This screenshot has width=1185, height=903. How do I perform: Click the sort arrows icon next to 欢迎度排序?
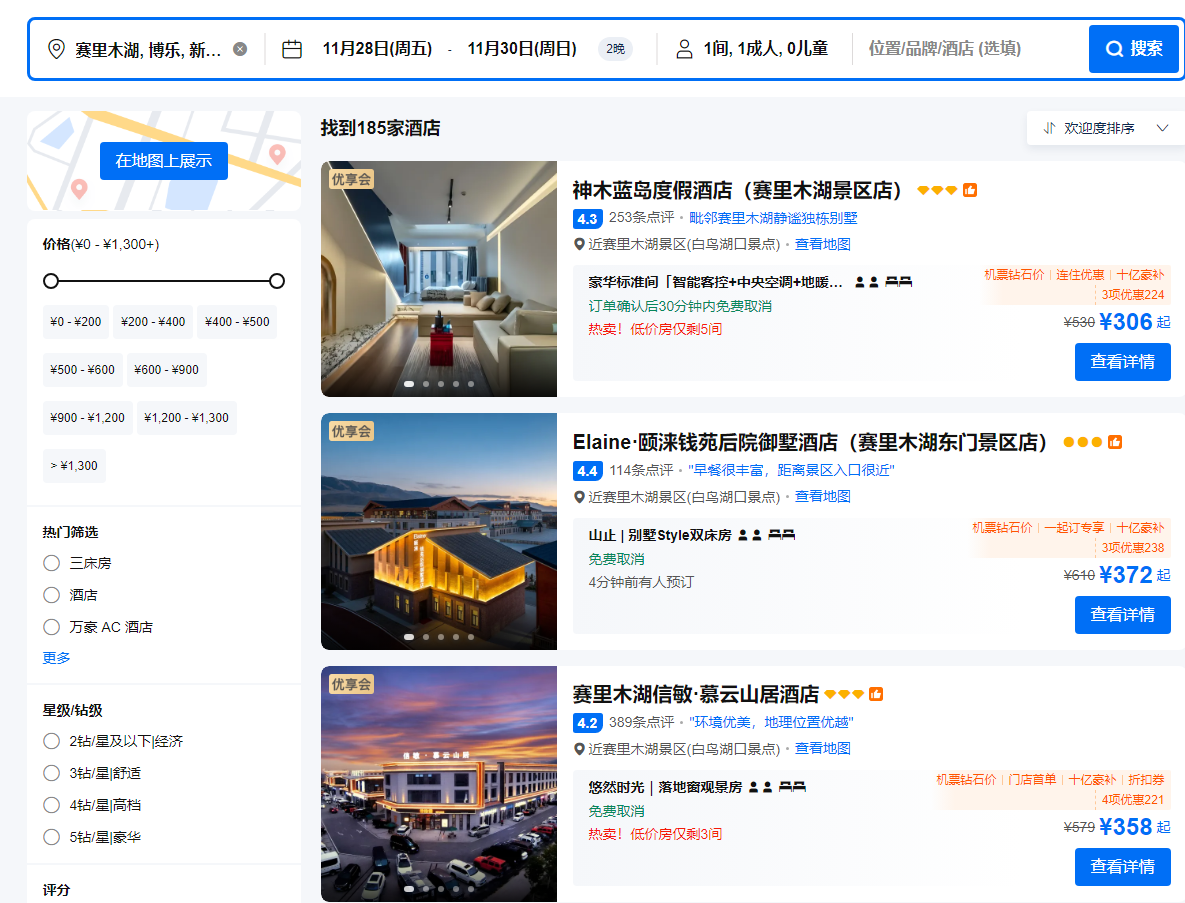coord(1049,128)
